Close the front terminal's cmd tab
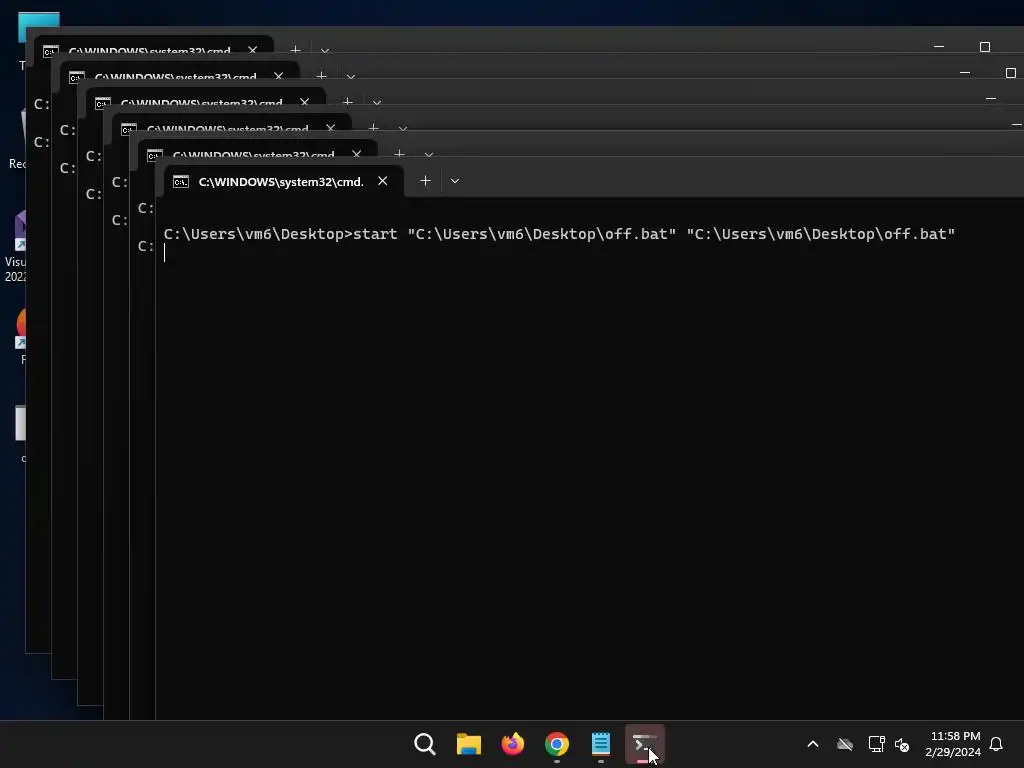Viewport: 1024px width, 768px height. coord(383,181)
